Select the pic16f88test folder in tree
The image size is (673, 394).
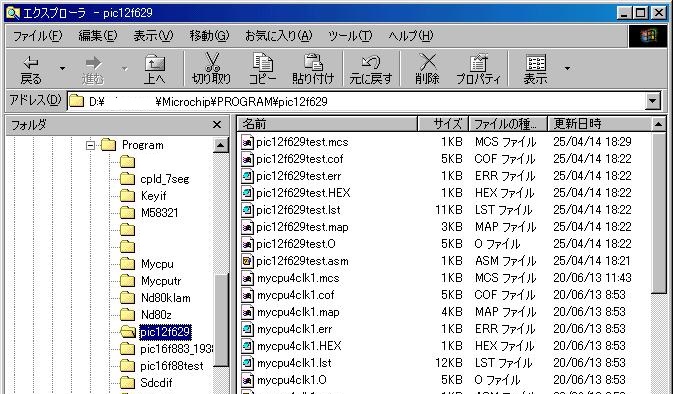click(172, 366)
